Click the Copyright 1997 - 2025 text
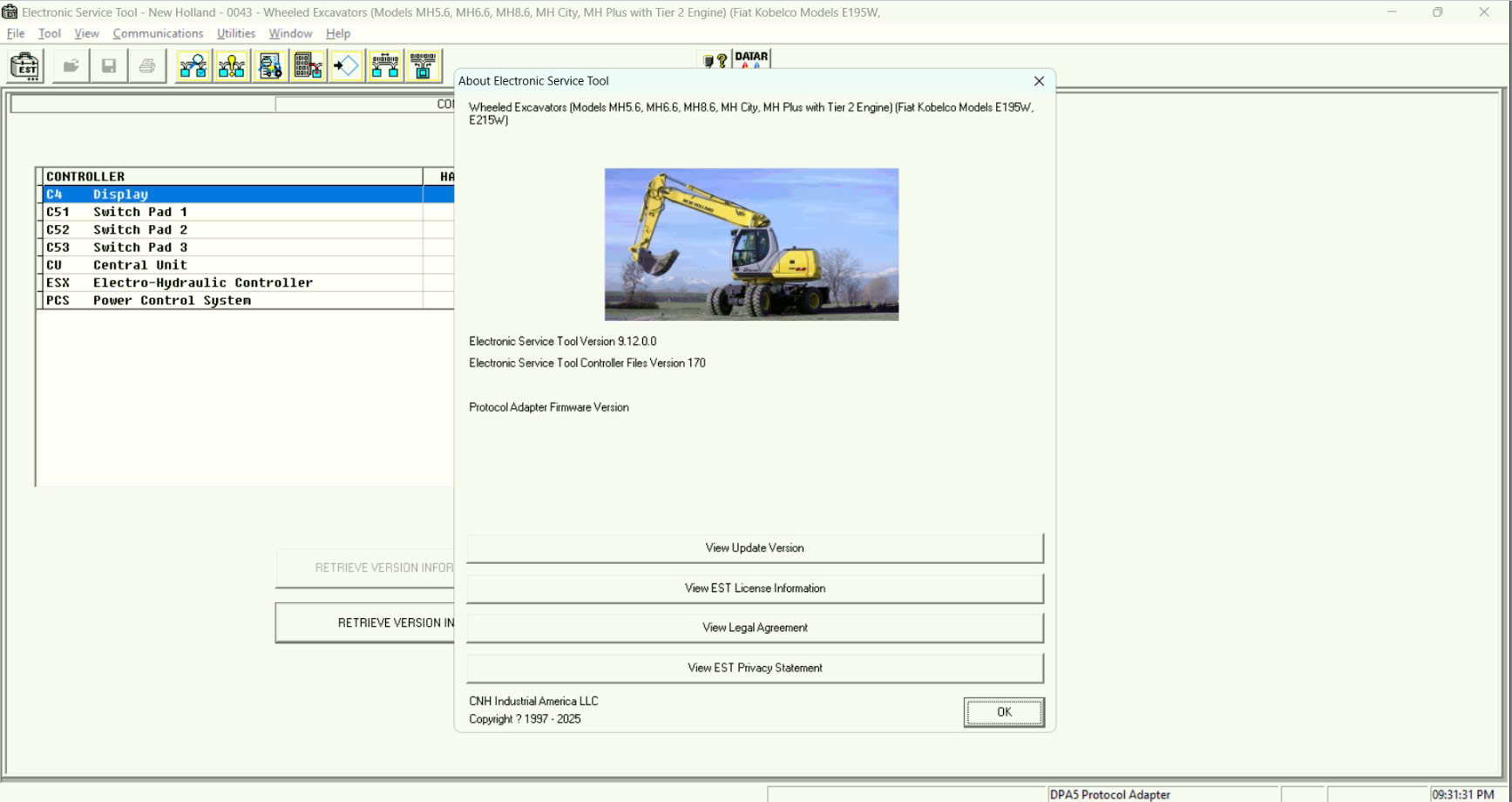The width and height of the screenshot is (1512, 802). pyautogui.click(x=525, y=719)
